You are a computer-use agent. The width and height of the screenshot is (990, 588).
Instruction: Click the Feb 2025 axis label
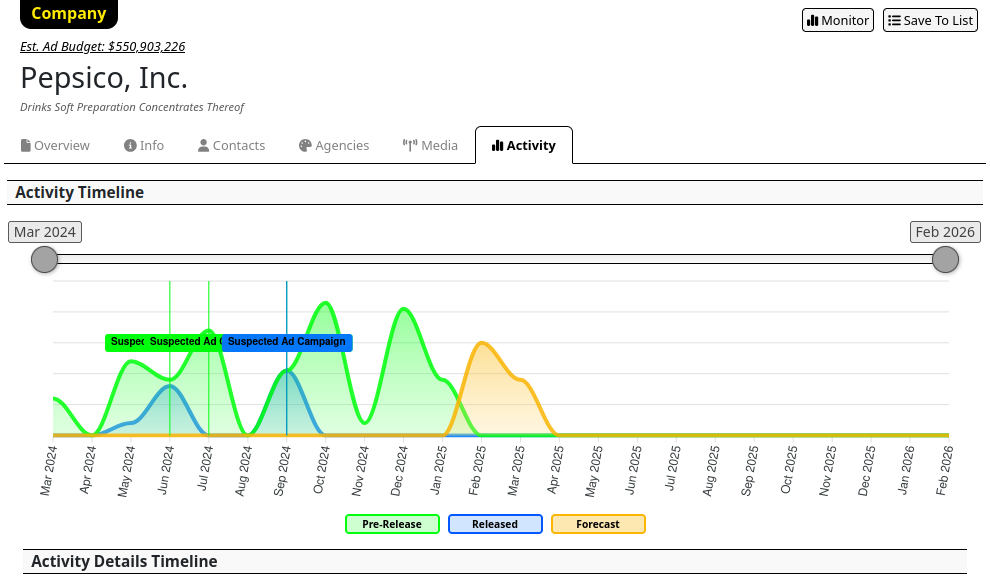(x=477, y=470)
